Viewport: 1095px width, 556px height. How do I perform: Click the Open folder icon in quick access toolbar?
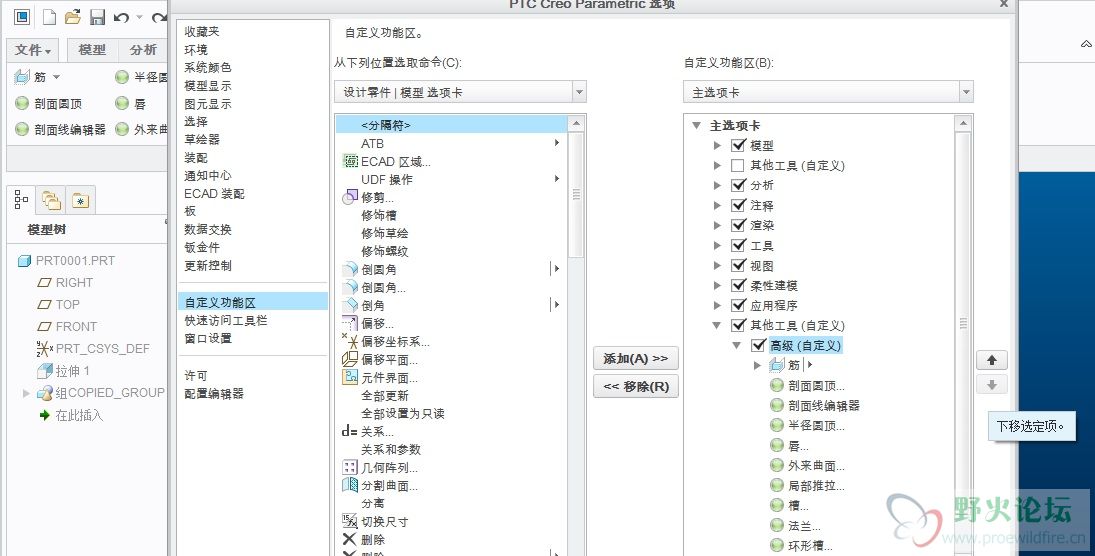[x=73, y=17]
